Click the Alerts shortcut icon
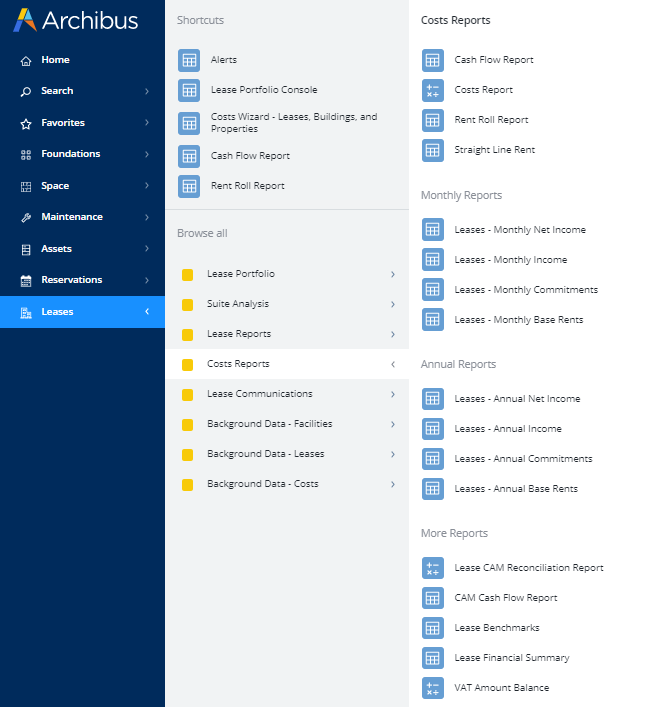 (189, 60)
